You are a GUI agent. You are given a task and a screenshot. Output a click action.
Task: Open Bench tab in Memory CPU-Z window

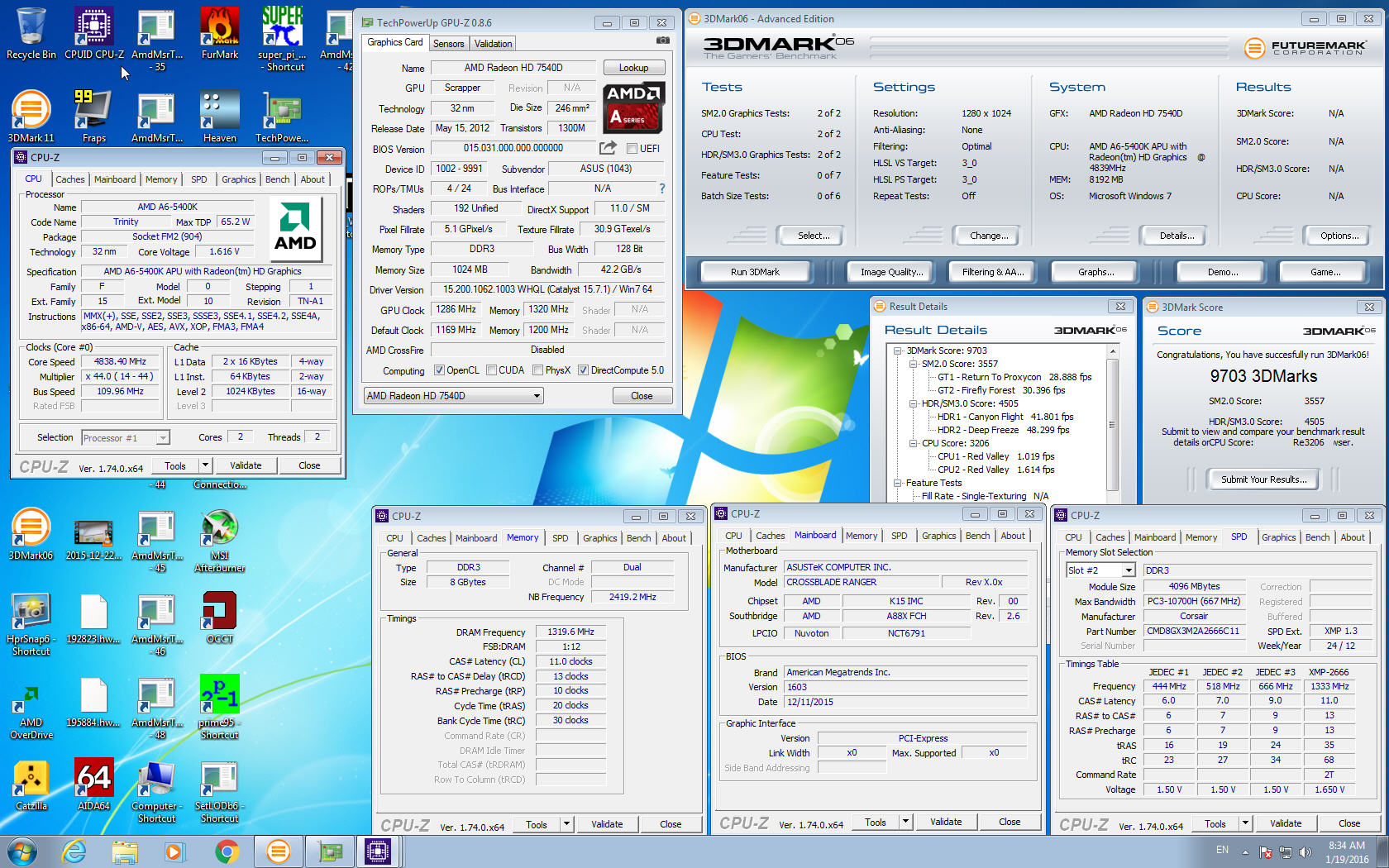(639, 538)
